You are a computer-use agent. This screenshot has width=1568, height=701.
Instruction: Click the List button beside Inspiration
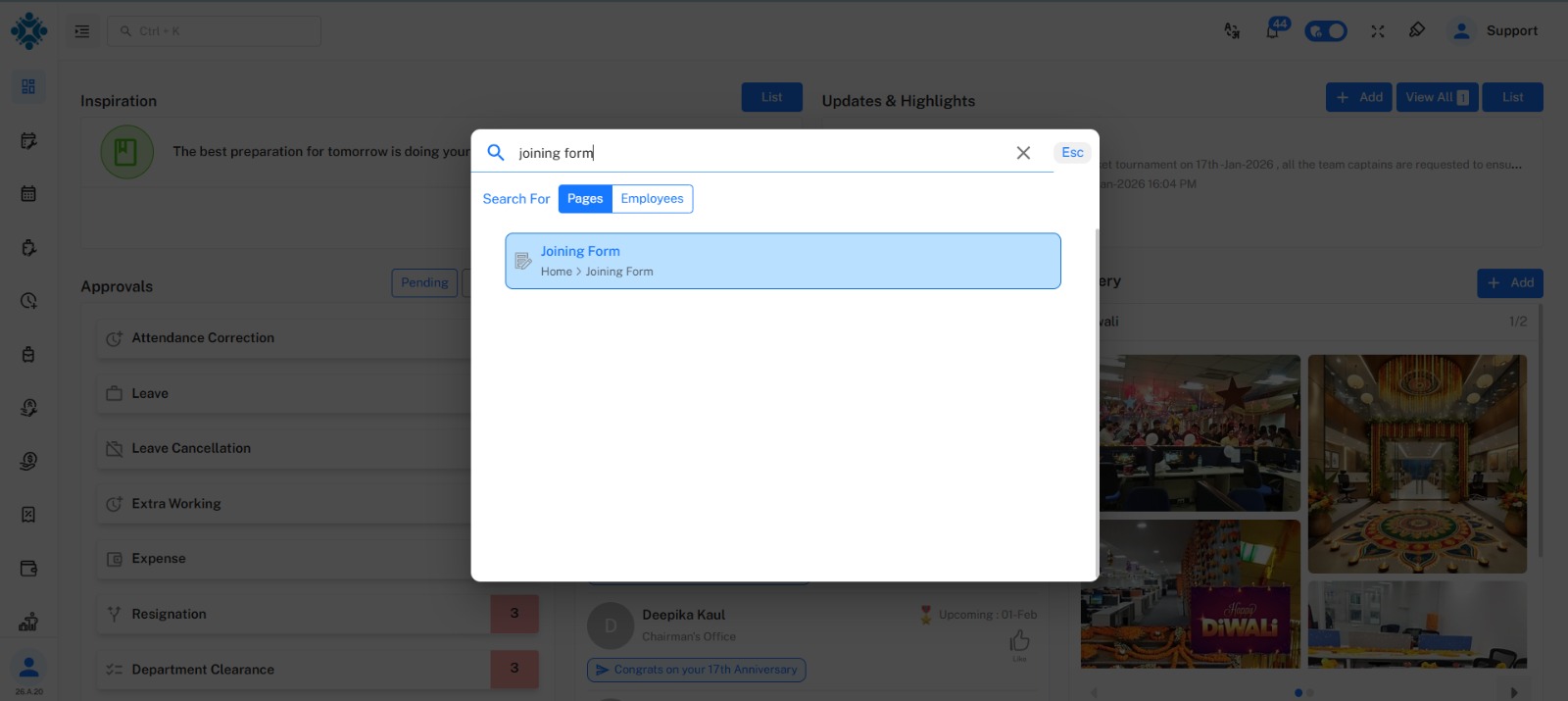(772, 97)
